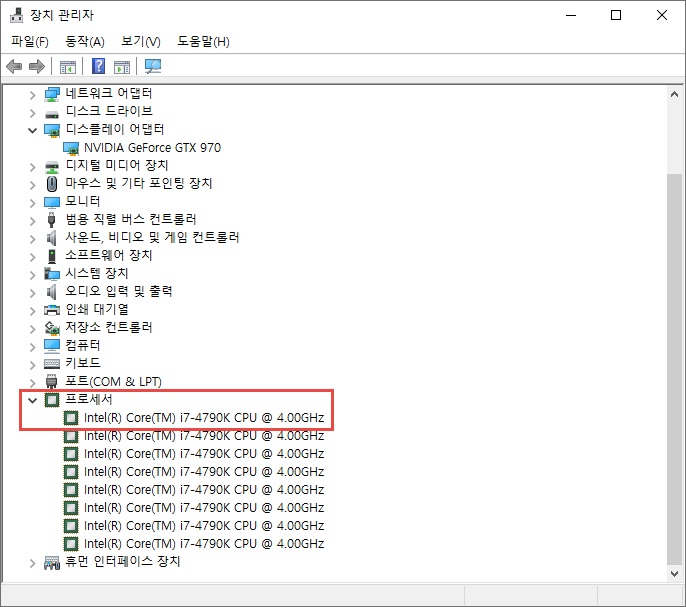Click the 디스크 드라이브 category icon
The image size is (686, 607).
pyautogui.click(x=52, y=114)
